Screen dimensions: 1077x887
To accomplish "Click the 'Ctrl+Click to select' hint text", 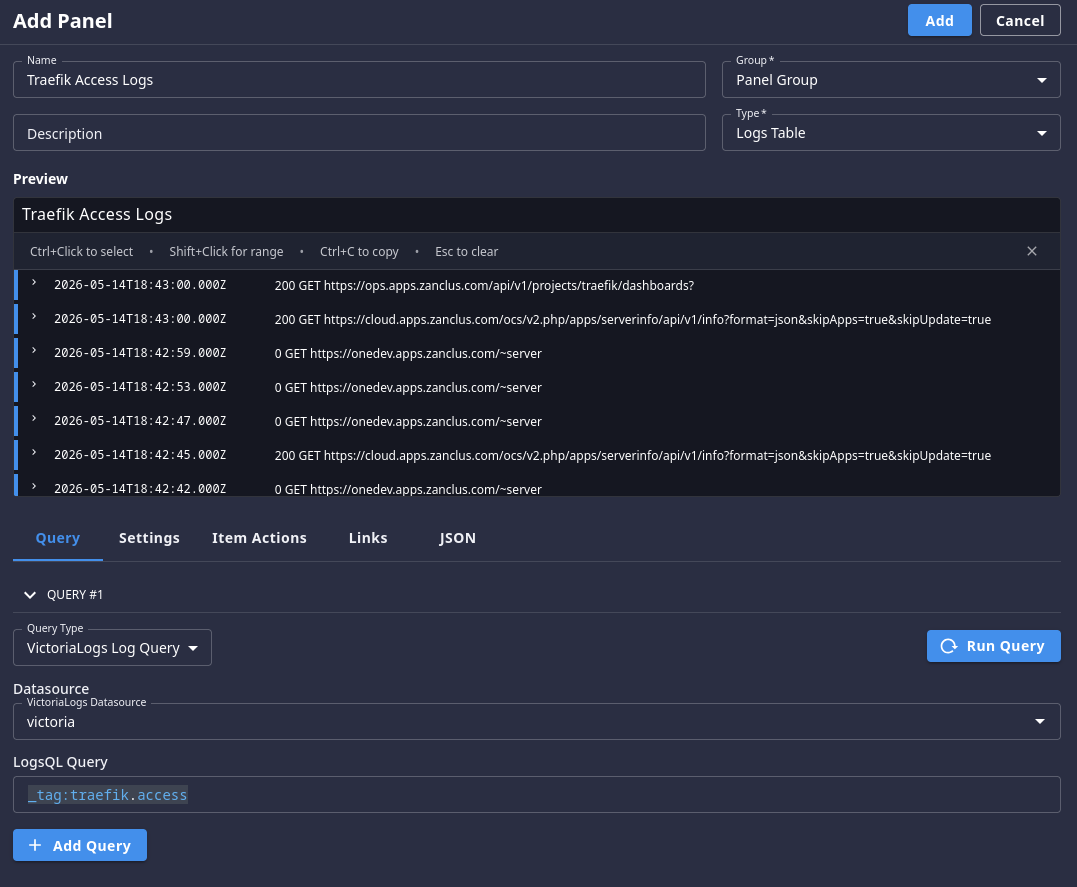I will (x=82, y=251).
